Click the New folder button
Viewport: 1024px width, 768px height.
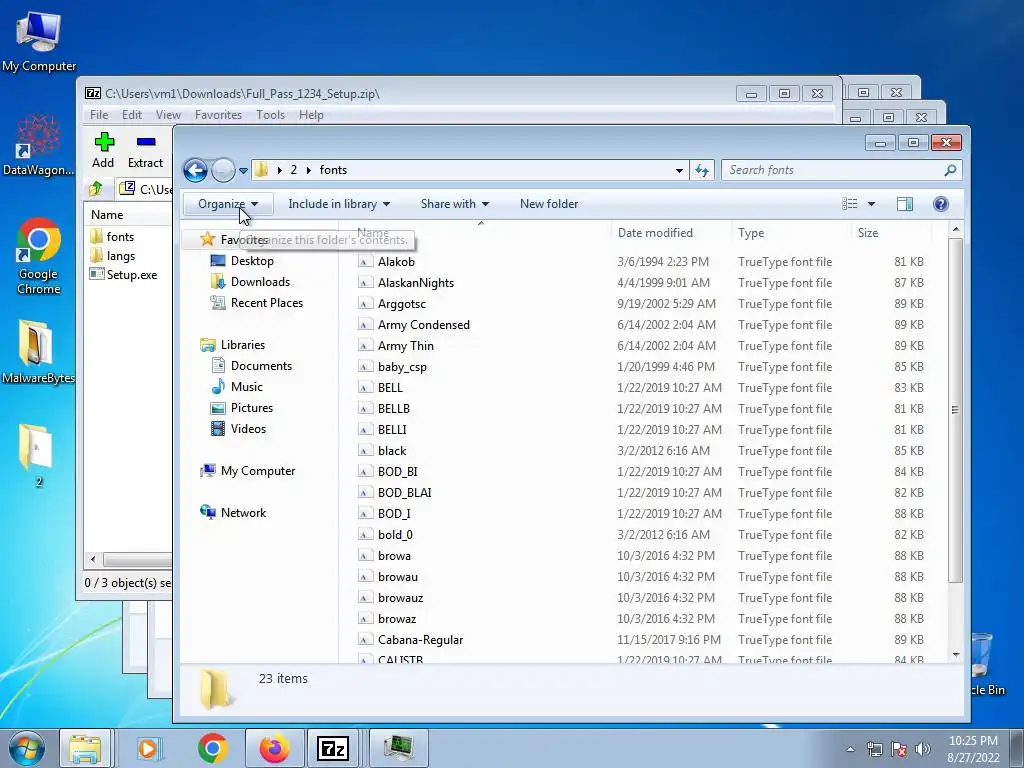549,204
